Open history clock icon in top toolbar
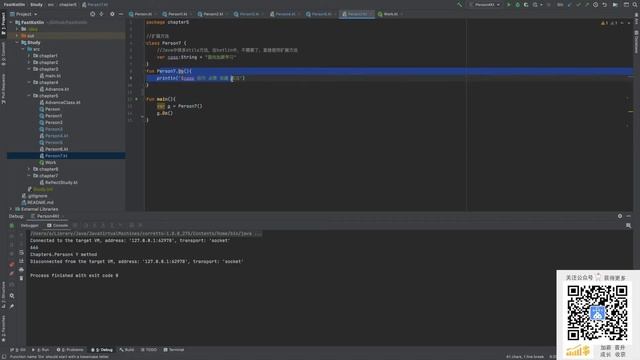This screenshot has height=360, width=640. (596, 4)
